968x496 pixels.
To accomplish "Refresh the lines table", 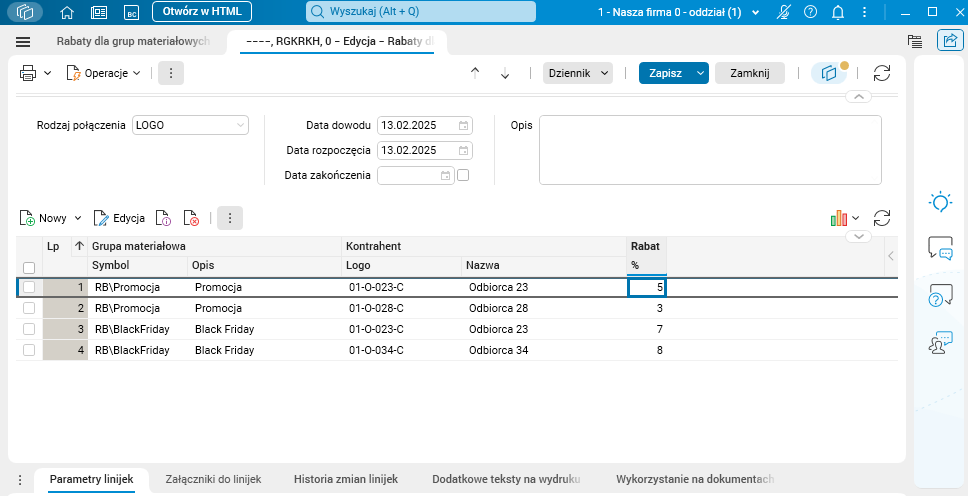I will [x=882, y=218].
